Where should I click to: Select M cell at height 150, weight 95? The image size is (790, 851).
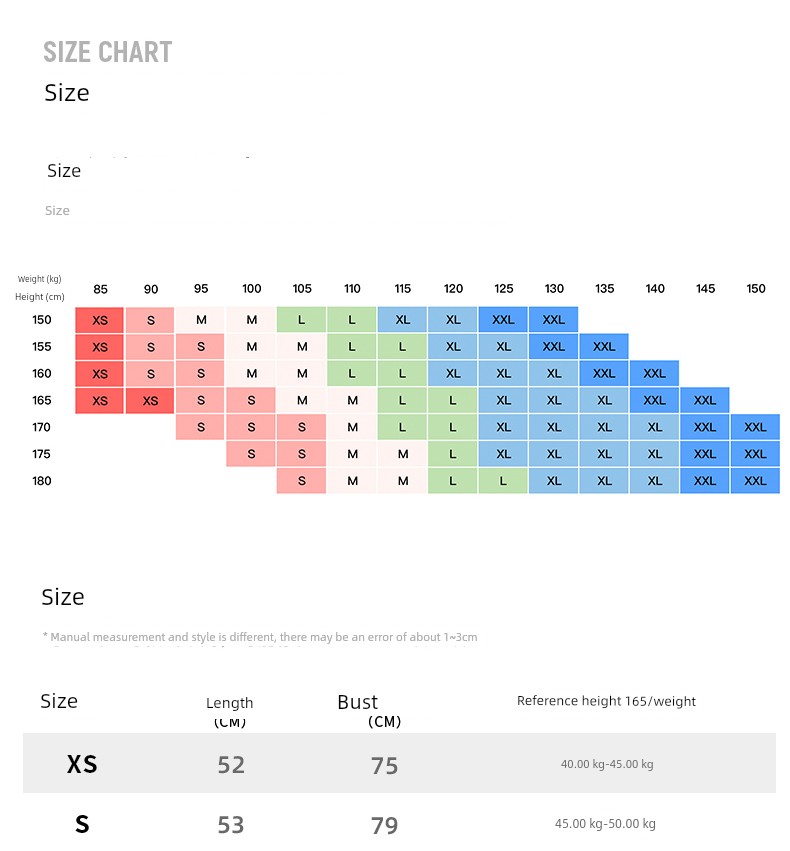201,320
